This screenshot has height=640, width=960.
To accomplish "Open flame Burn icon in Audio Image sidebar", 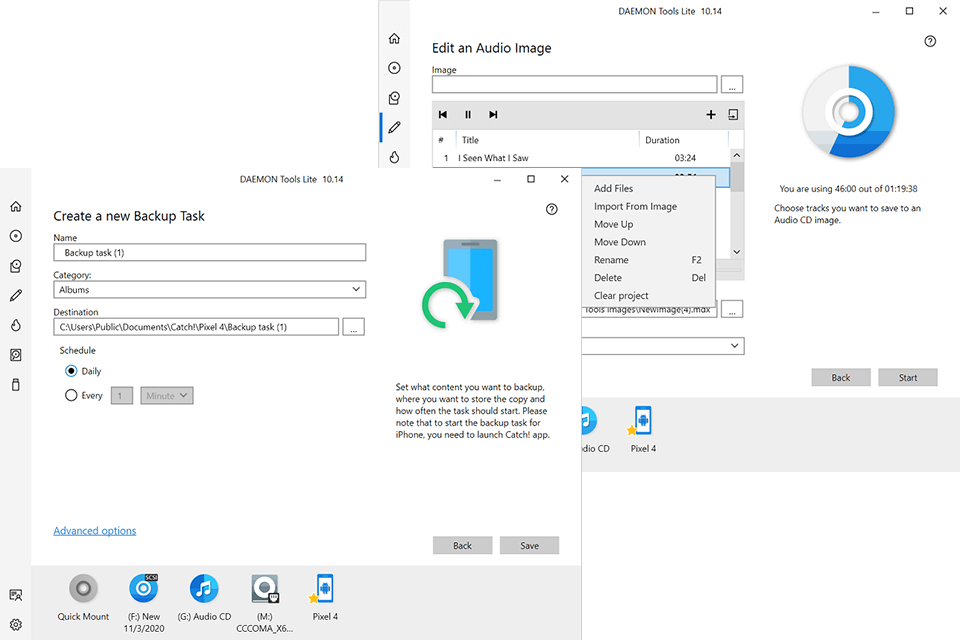I will coord(394,157).
